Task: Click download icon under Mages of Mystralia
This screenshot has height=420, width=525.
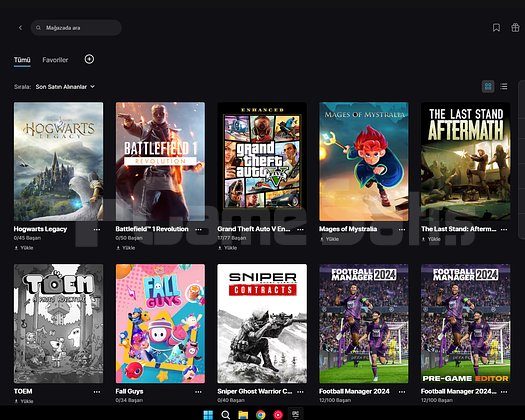Action: tap(322, 239)
